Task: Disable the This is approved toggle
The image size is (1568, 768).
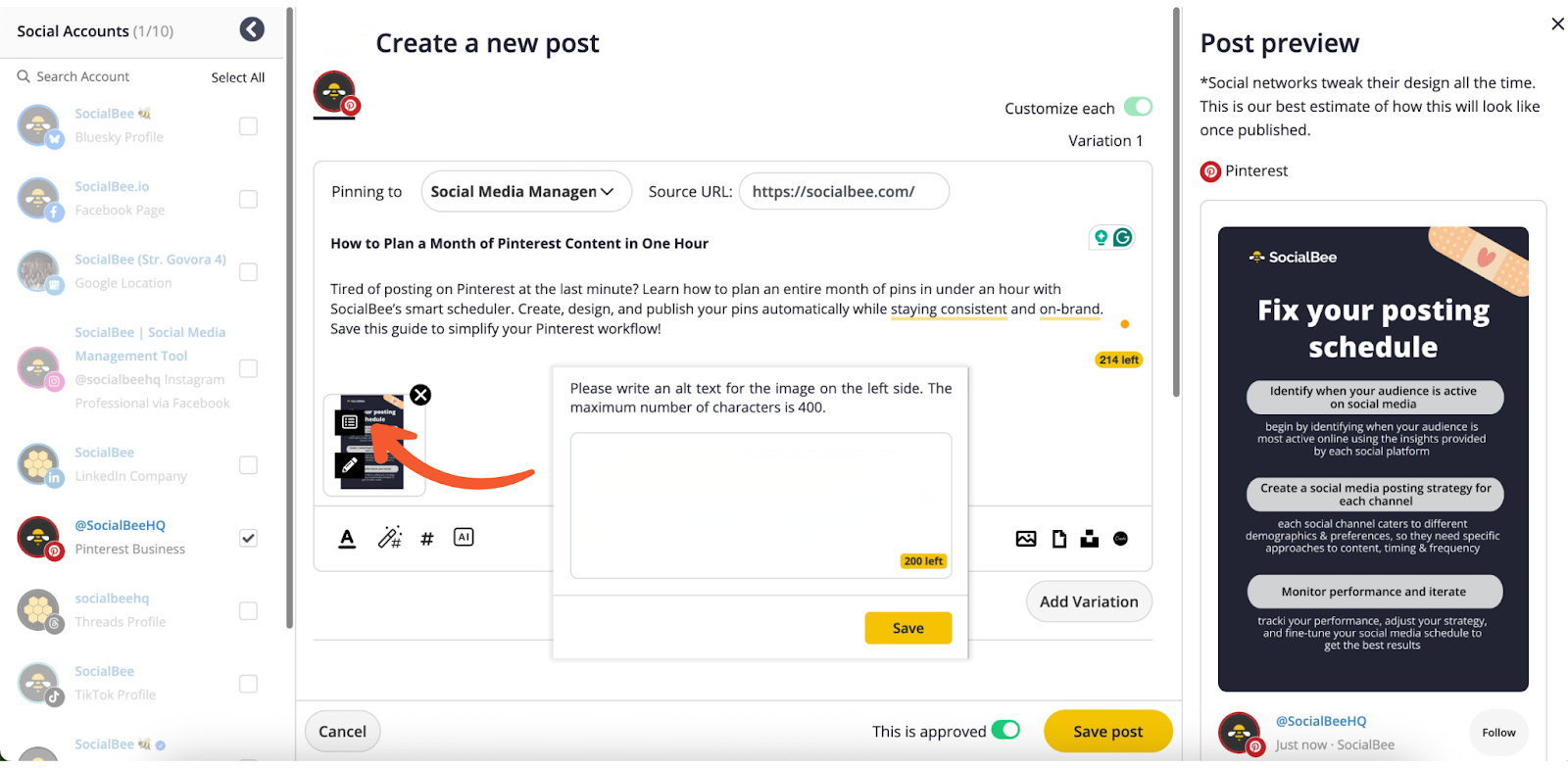Action: (x=1005, y=730)
